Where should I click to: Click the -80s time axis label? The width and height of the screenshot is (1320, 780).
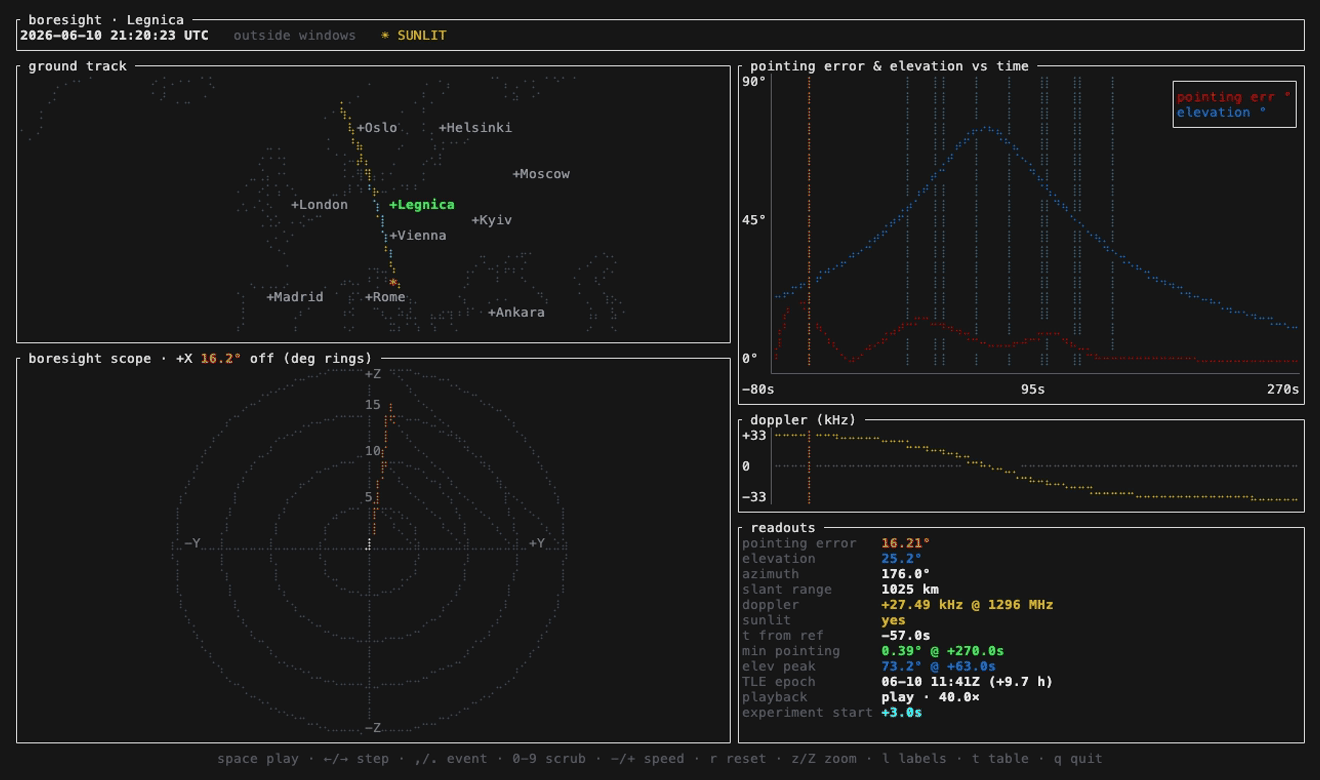[x=758, y=389]
